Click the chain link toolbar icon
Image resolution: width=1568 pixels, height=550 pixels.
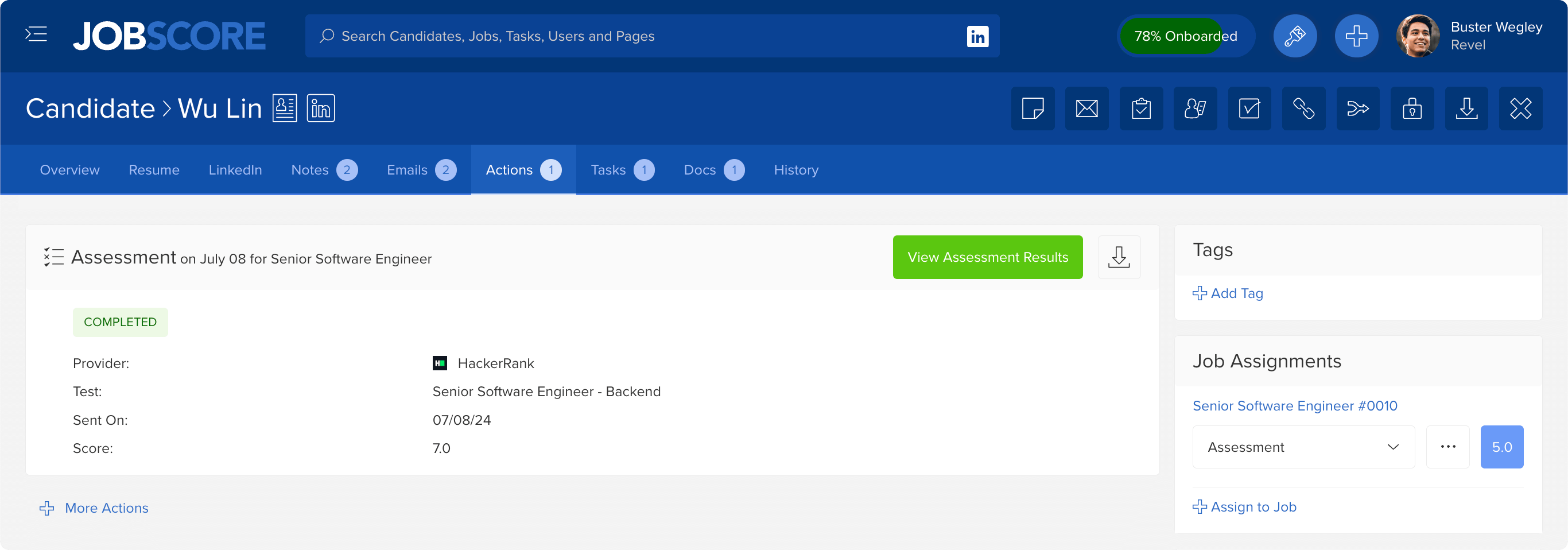coord(1304,109)
